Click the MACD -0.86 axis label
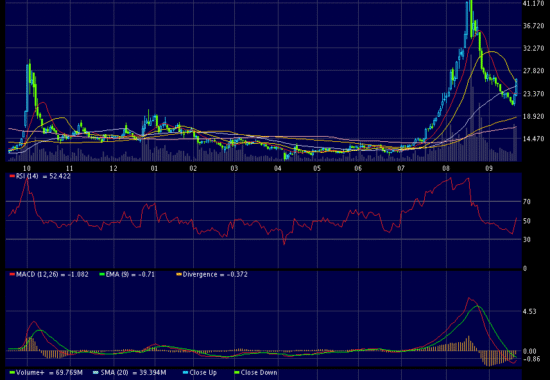Image resolution: width=550 pixels, height=380 pixels. pyautogui.click(x=531, y=359)
